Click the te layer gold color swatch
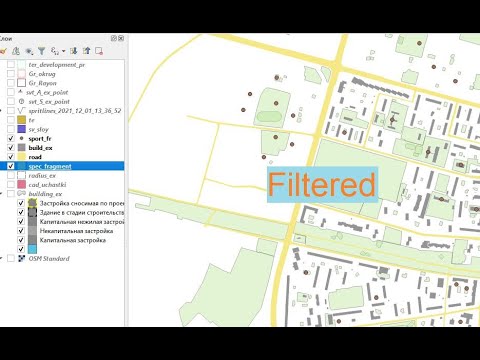The height and width of the screenshot is (360, 480). 22,120
